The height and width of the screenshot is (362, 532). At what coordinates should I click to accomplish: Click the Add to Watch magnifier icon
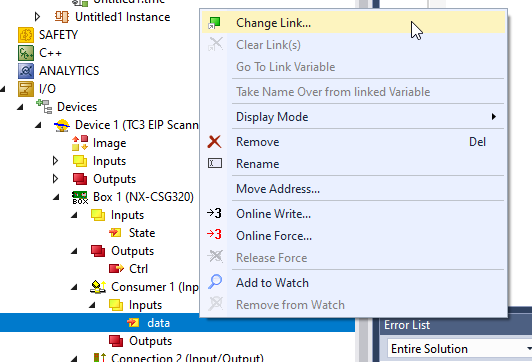point(215,282)
